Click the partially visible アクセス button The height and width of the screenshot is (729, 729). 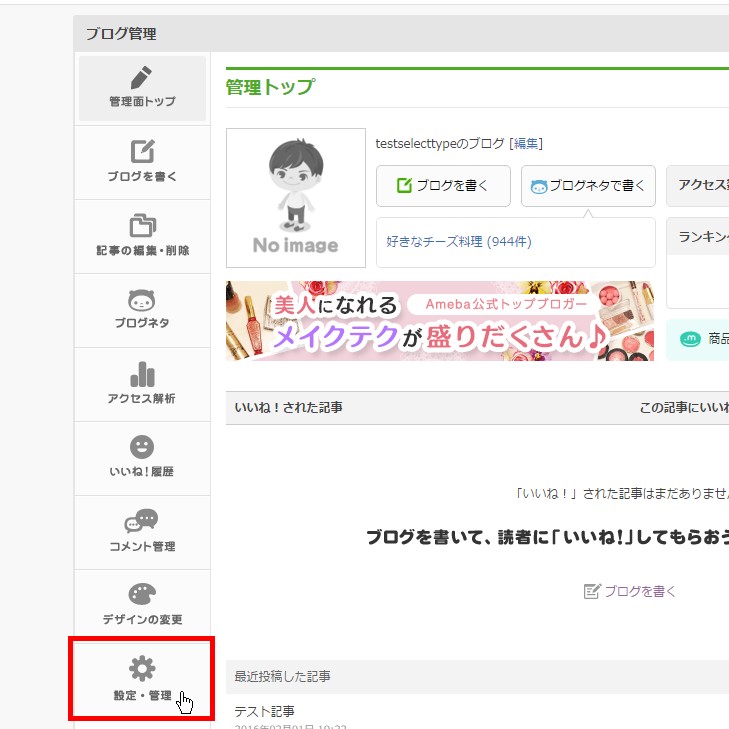[698, 186]
